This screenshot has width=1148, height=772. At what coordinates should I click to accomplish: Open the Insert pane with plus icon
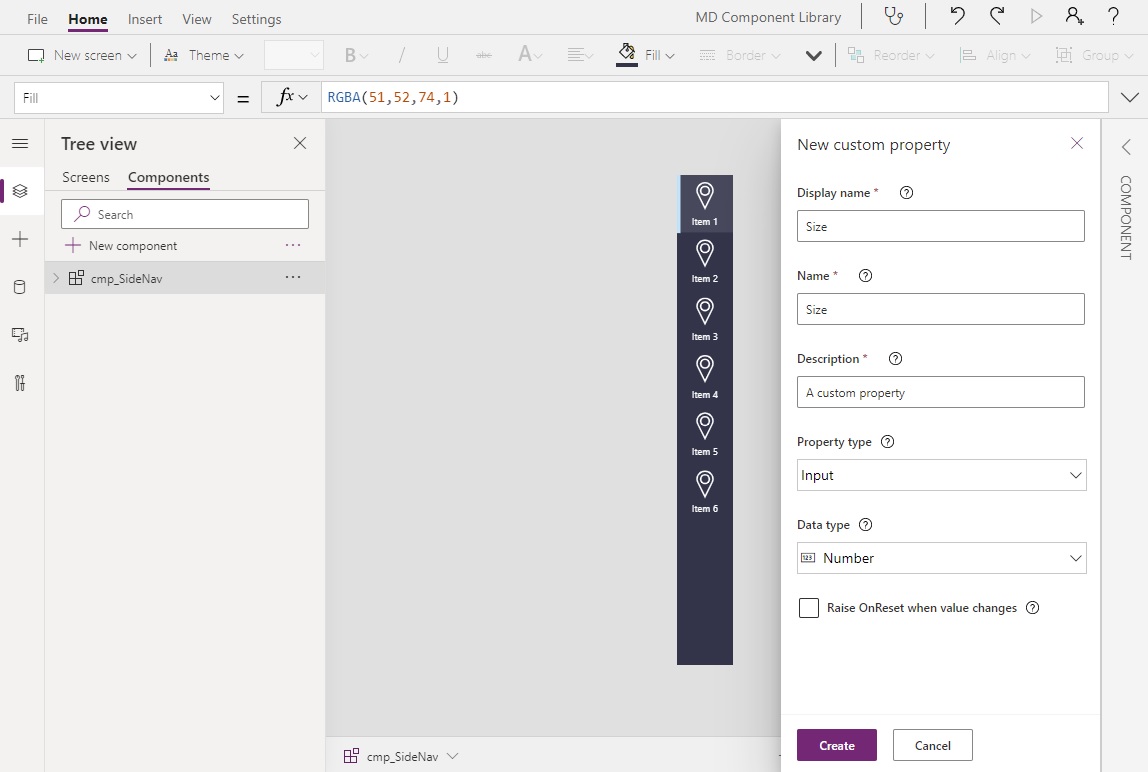click(21, 239)
